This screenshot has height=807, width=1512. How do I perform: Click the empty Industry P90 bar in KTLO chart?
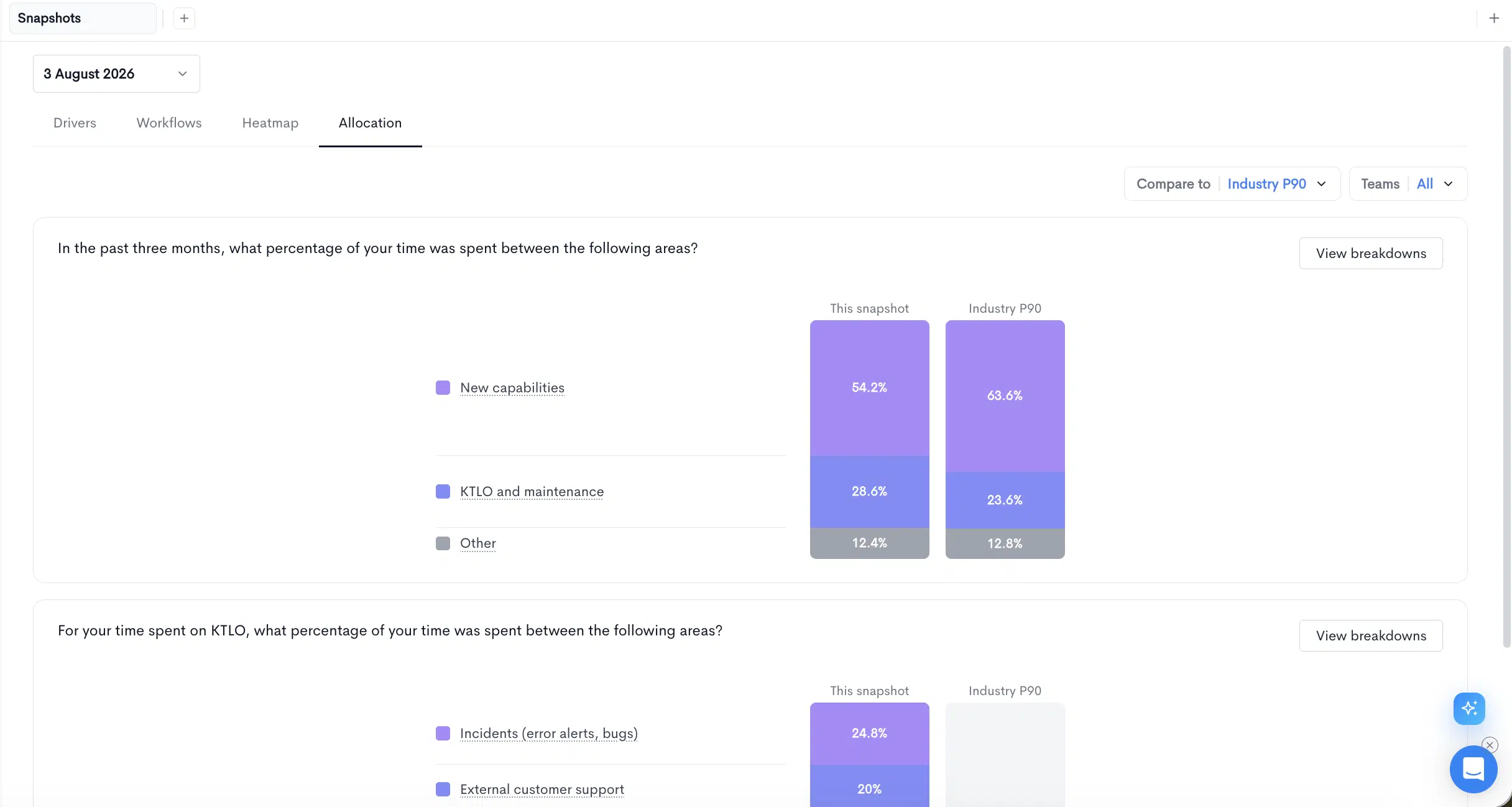(1005, 755)
